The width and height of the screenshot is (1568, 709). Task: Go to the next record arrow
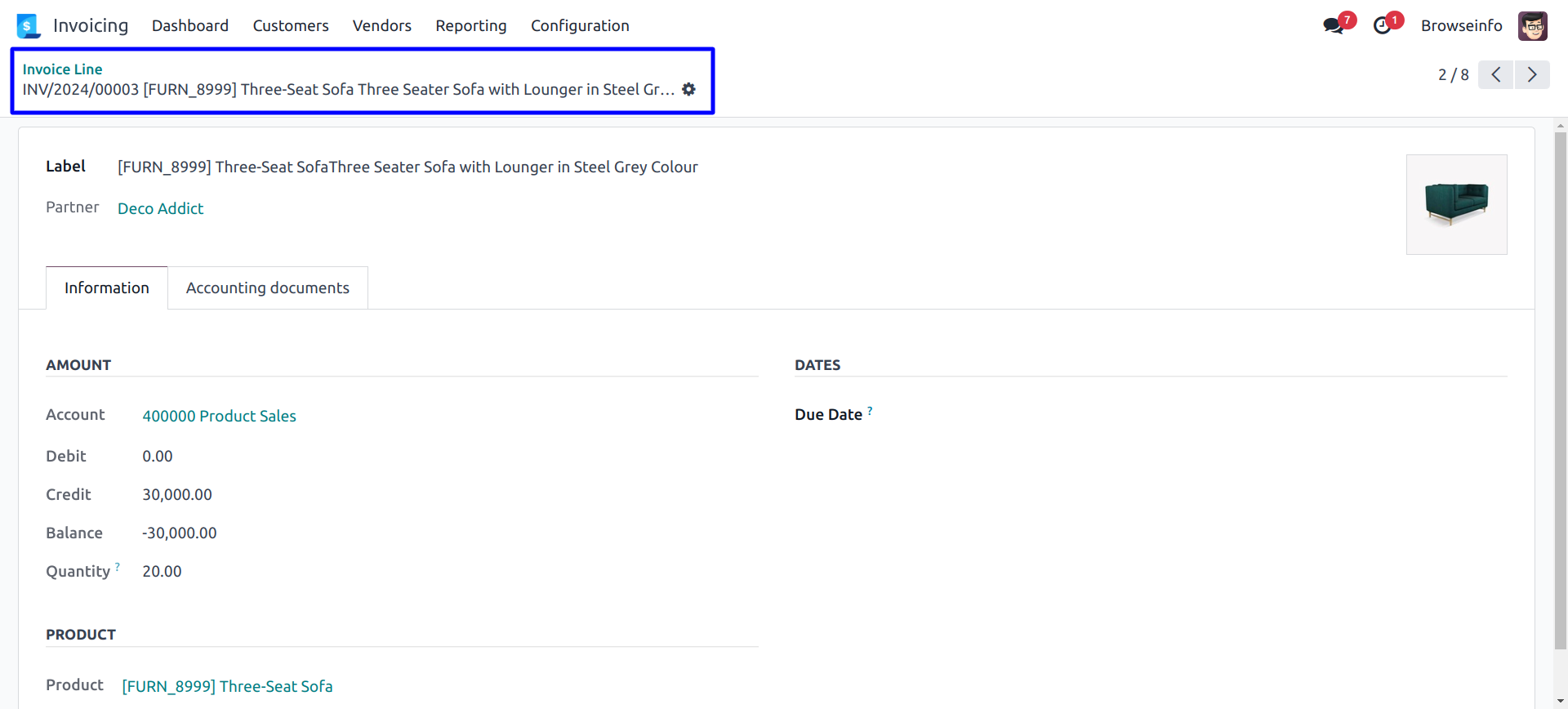[x=1532, y=75]
